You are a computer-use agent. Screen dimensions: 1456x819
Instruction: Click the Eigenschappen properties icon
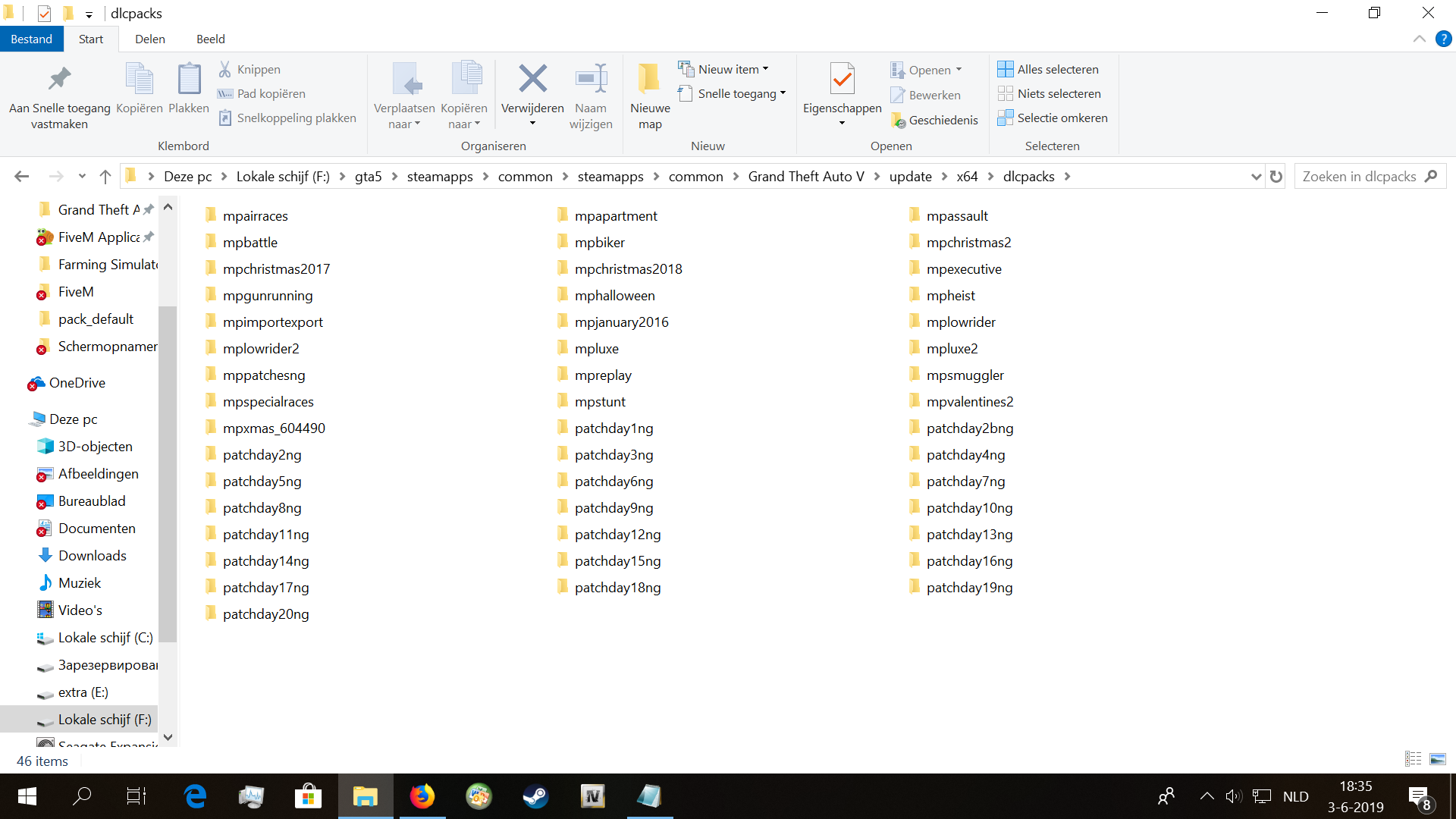click(x=842, y=79)
